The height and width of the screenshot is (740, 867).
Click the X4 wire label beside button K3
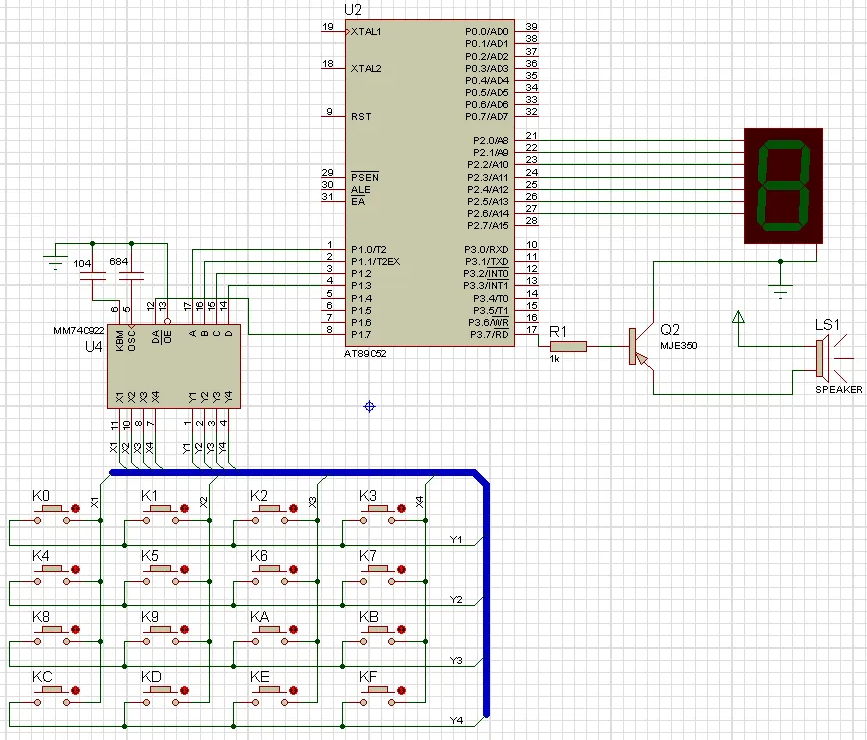click(x=420, y=502)
